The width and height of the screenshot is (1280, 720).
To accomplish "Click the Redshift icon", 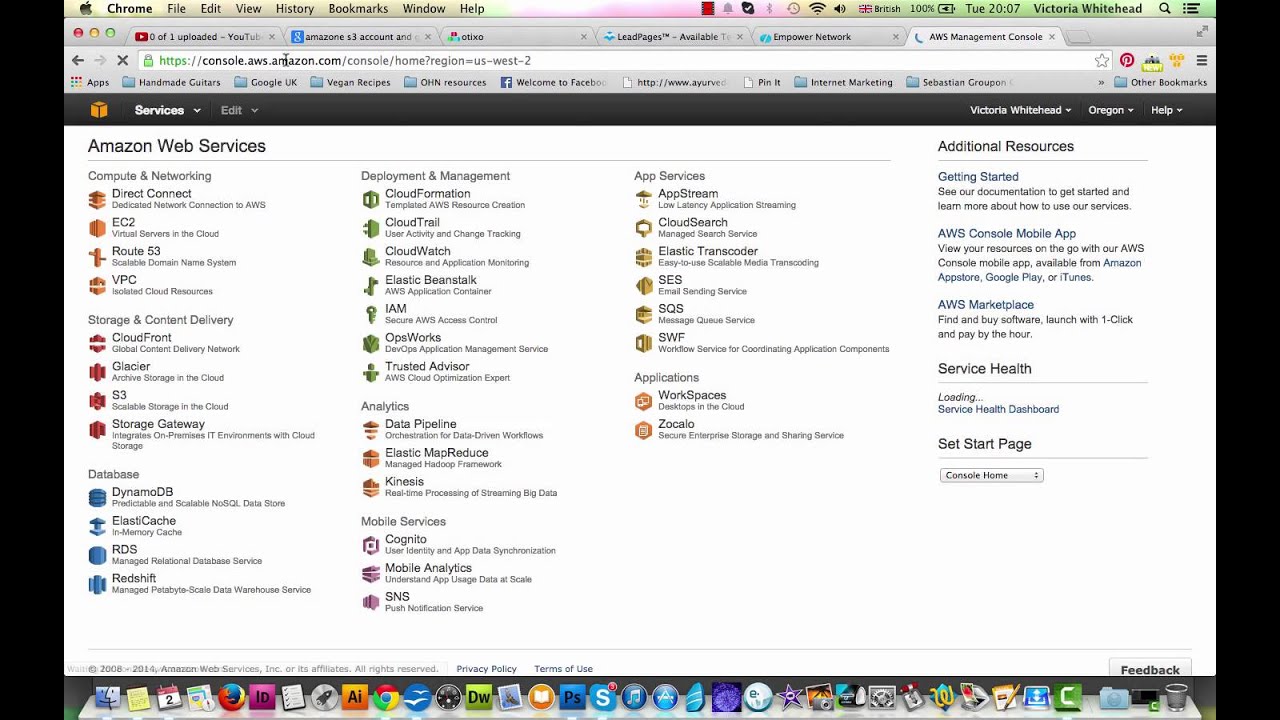I will [97, 584].
